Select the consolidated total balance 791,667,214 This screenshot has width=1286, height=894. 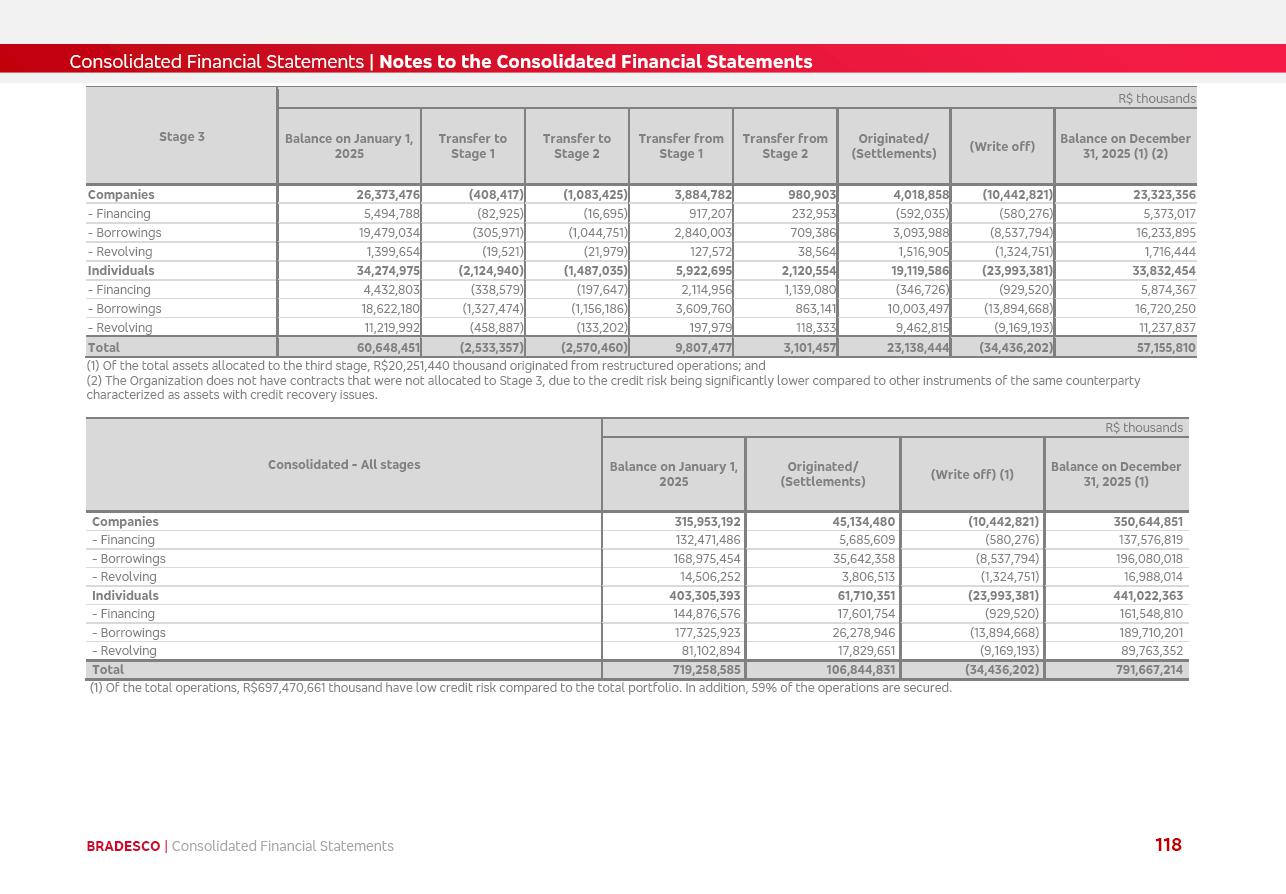[1149, 670]
